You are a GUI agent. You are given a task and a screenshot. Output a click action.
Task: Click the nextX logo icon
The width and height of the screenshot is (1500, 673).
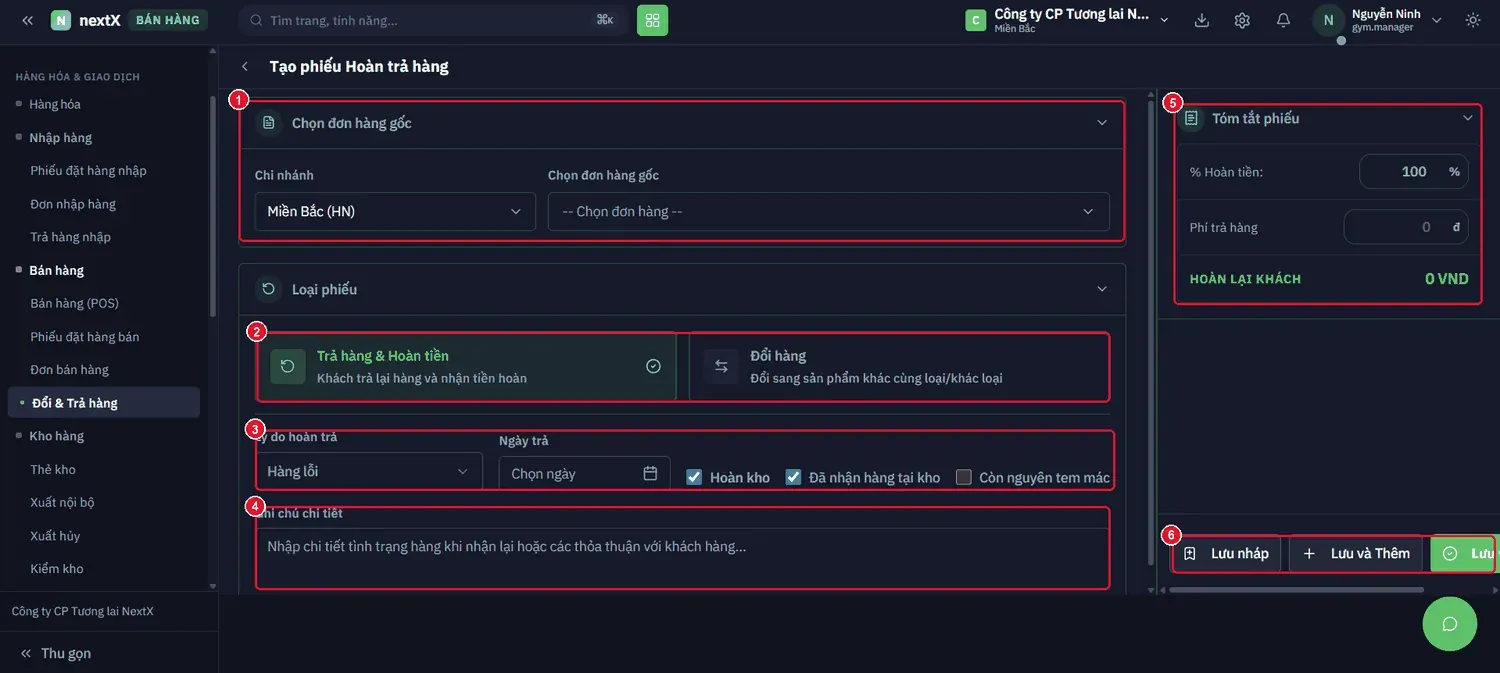[61, 20]
